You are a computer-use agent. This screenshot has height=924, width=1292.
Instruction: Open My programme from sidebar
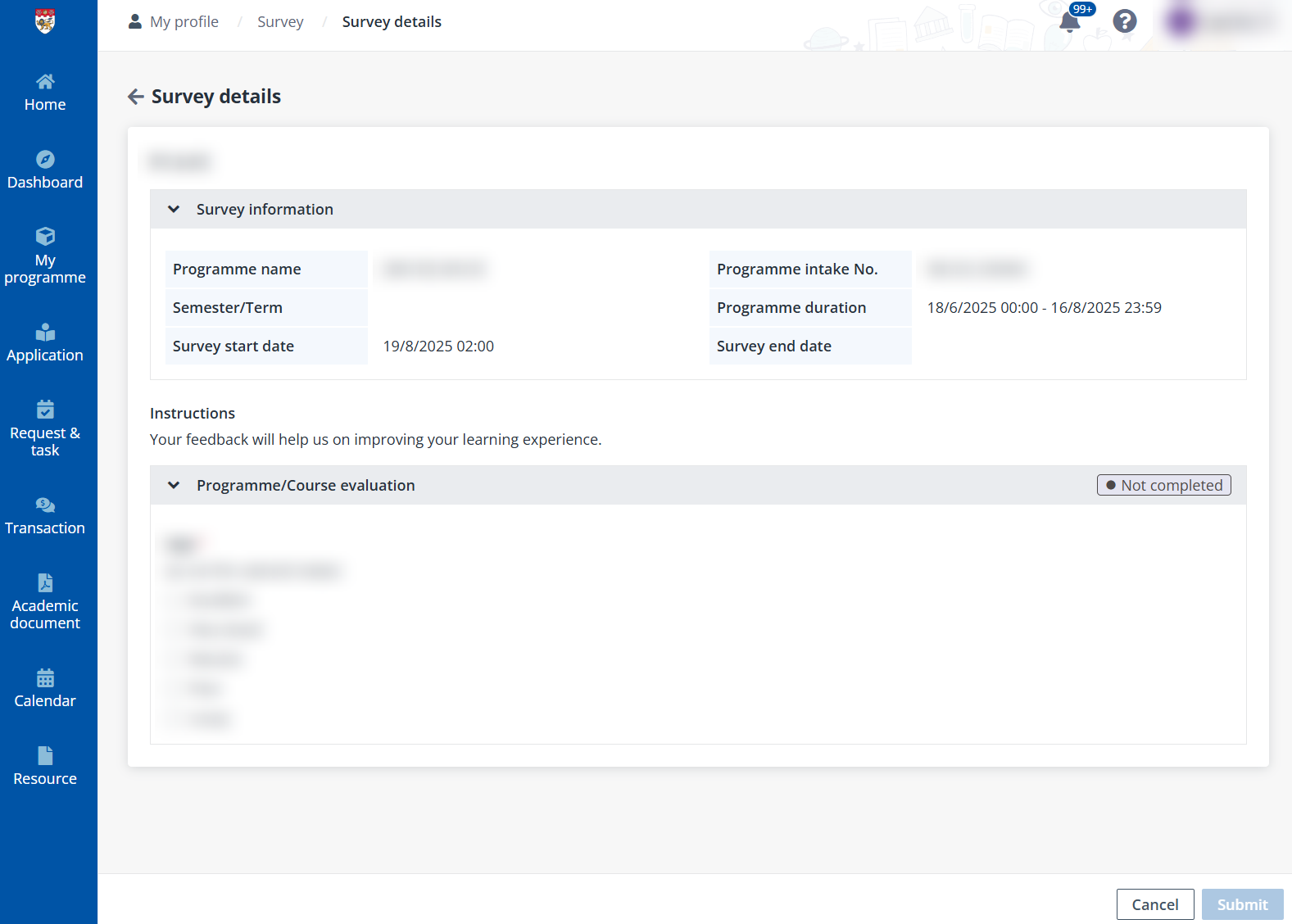tap(45, 256)
